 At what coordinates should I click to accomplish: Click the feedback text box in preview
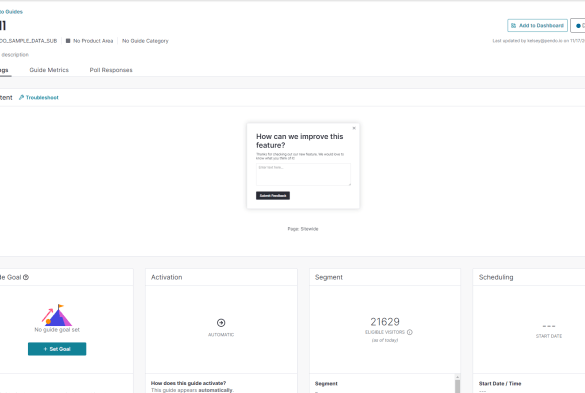[x=303, y=174]
